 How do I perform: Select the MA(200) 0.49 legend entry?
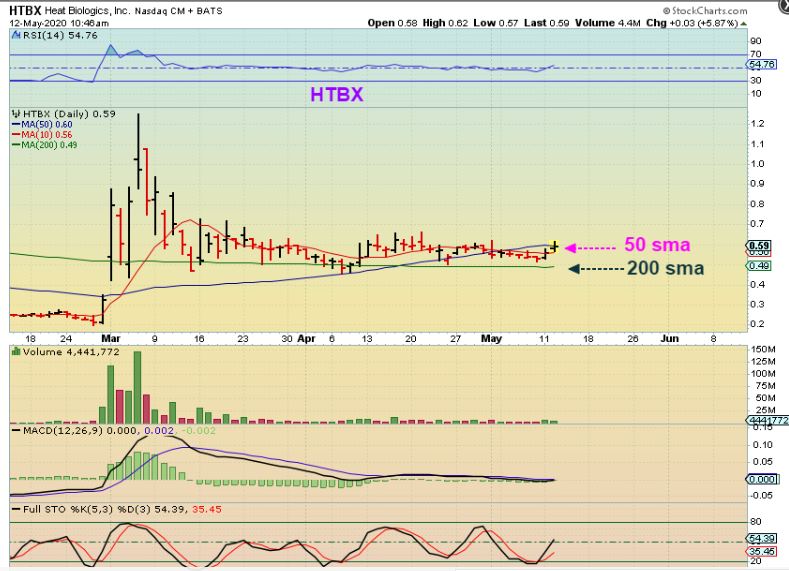pyautogui.click(x=45, y=145)
